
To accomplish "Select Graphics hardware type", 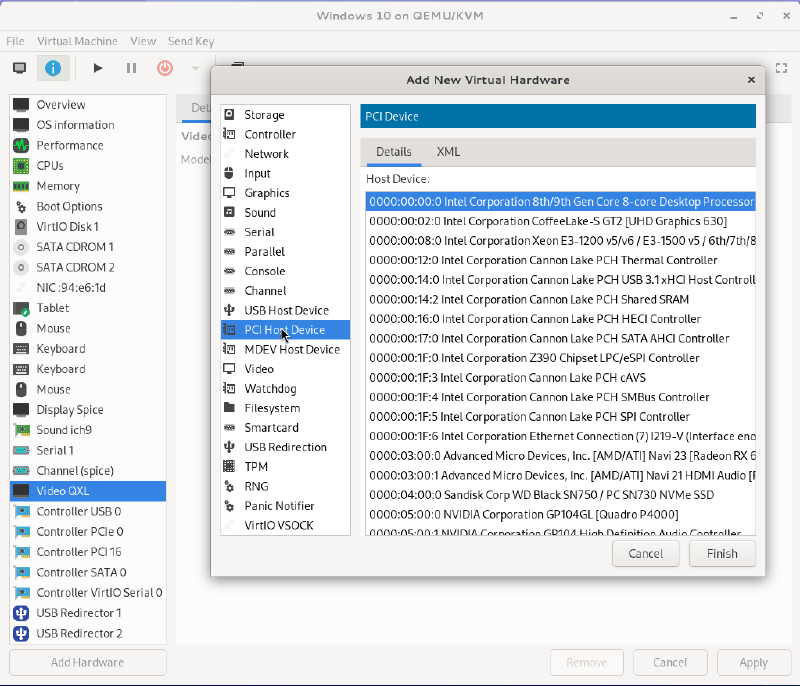I will (285, 193).
